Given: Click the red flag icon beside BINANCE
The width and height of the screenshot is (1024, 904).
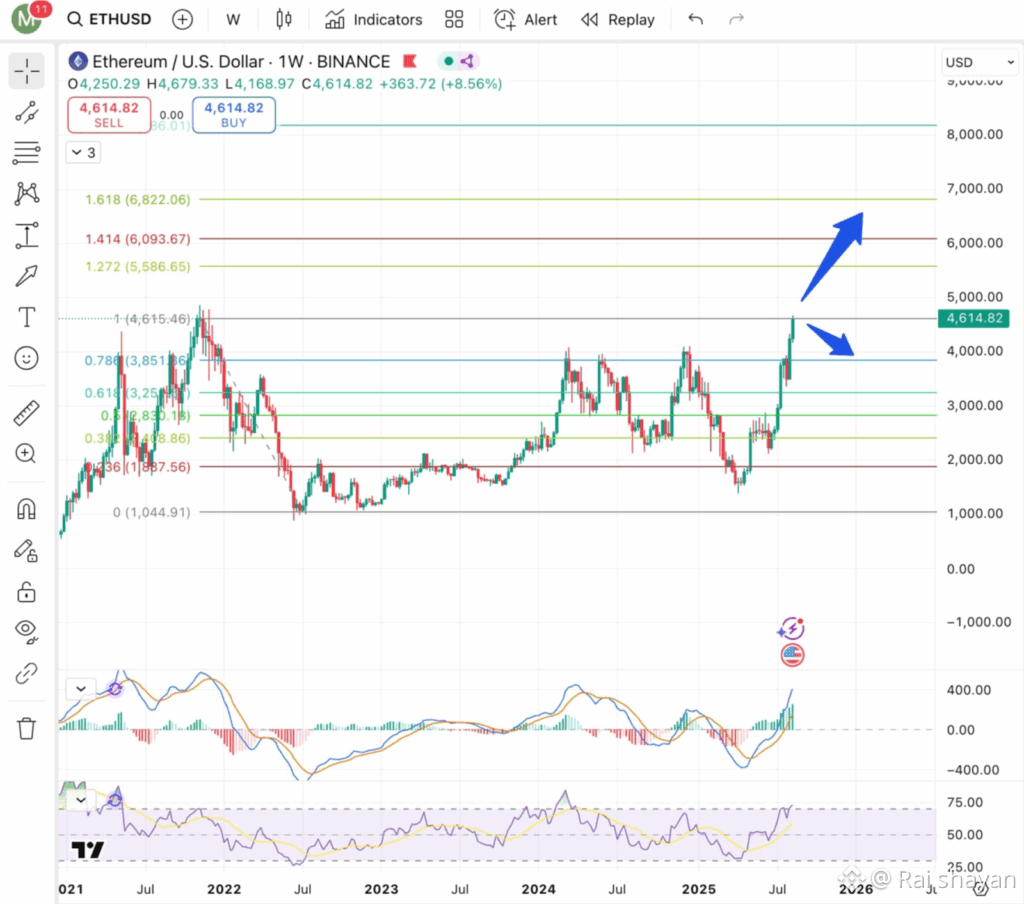Looking at the screenshot, I should coord(410,61).
